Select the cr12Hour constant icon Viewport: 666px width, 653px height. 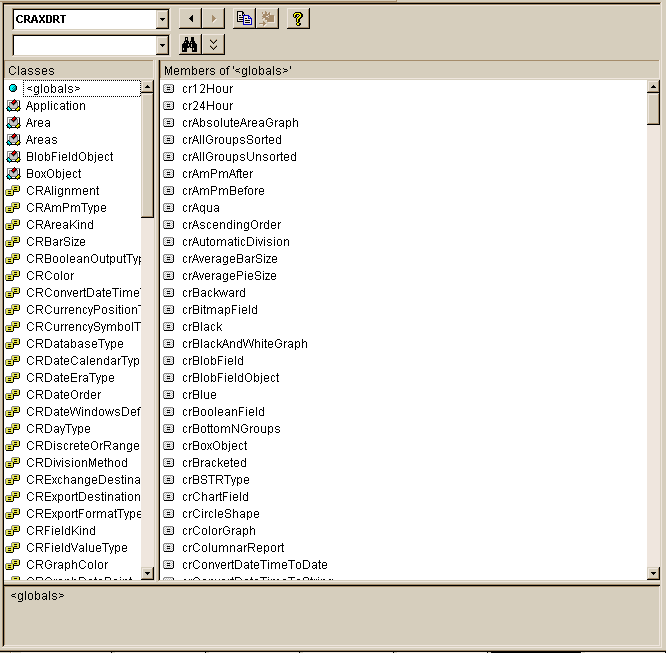169,89
